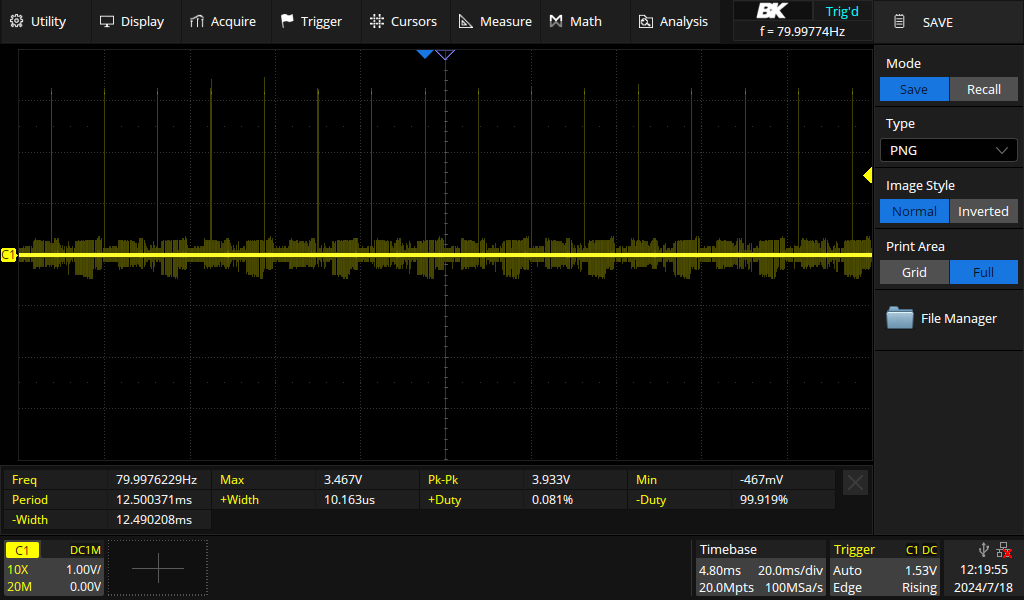The width and height of the screenshot is (1024, 600).
Task: Click the USB device status icon
Action: coord(985,549)
